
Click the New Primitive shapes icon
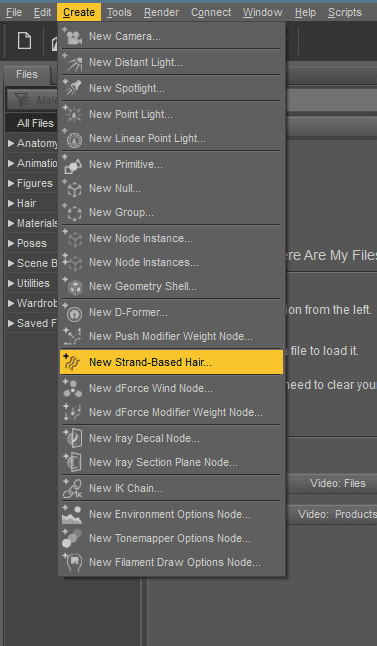pyautogui.click(x=73, y=164)
